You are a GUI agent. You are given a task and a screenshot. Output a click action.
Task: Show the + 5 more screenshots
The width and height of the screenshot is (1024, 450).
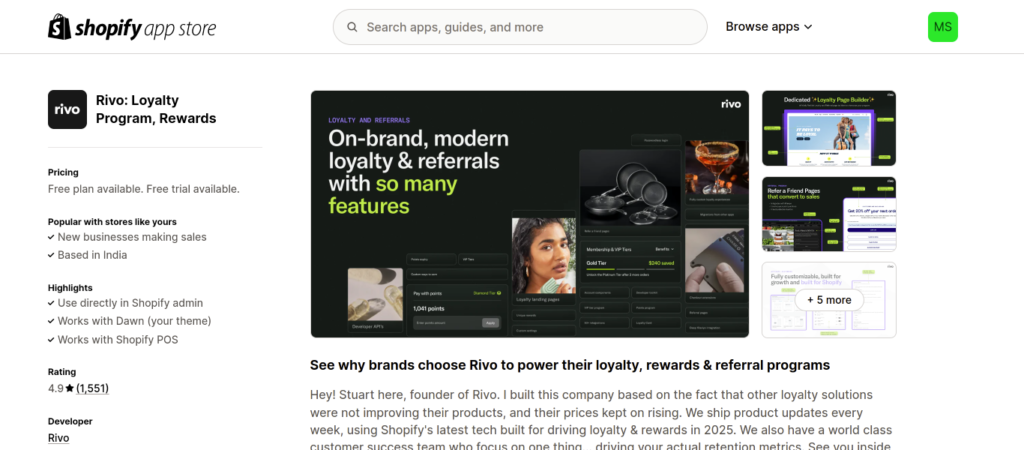click(828, 300)
